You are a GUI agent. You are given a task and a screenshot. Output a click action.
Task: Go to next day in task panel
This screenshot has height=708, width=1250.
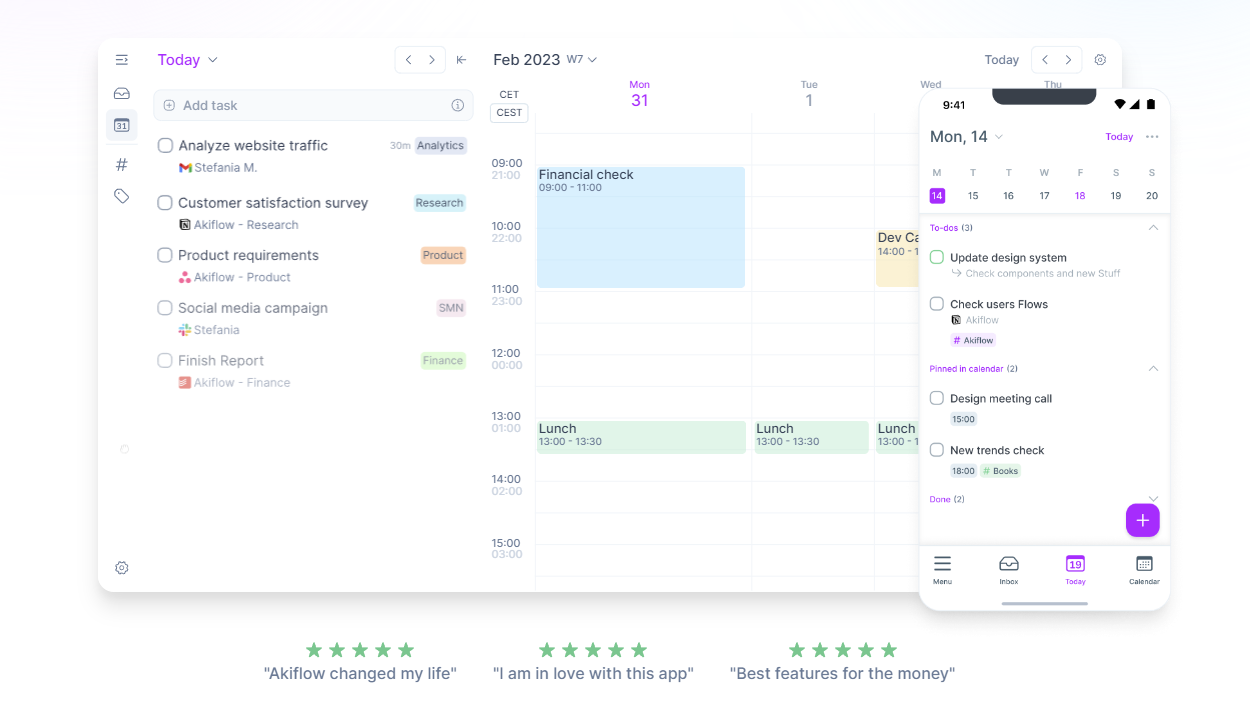[432, 60]
